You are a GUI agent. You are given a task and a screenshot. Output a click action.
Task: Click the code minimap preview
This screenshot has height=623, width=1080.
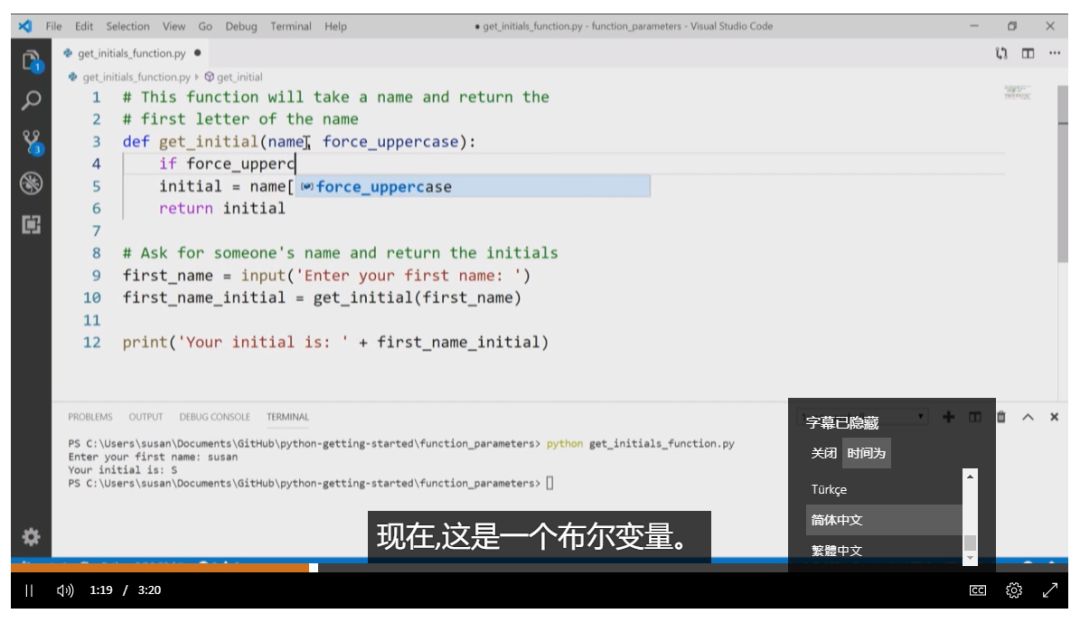1017,92
